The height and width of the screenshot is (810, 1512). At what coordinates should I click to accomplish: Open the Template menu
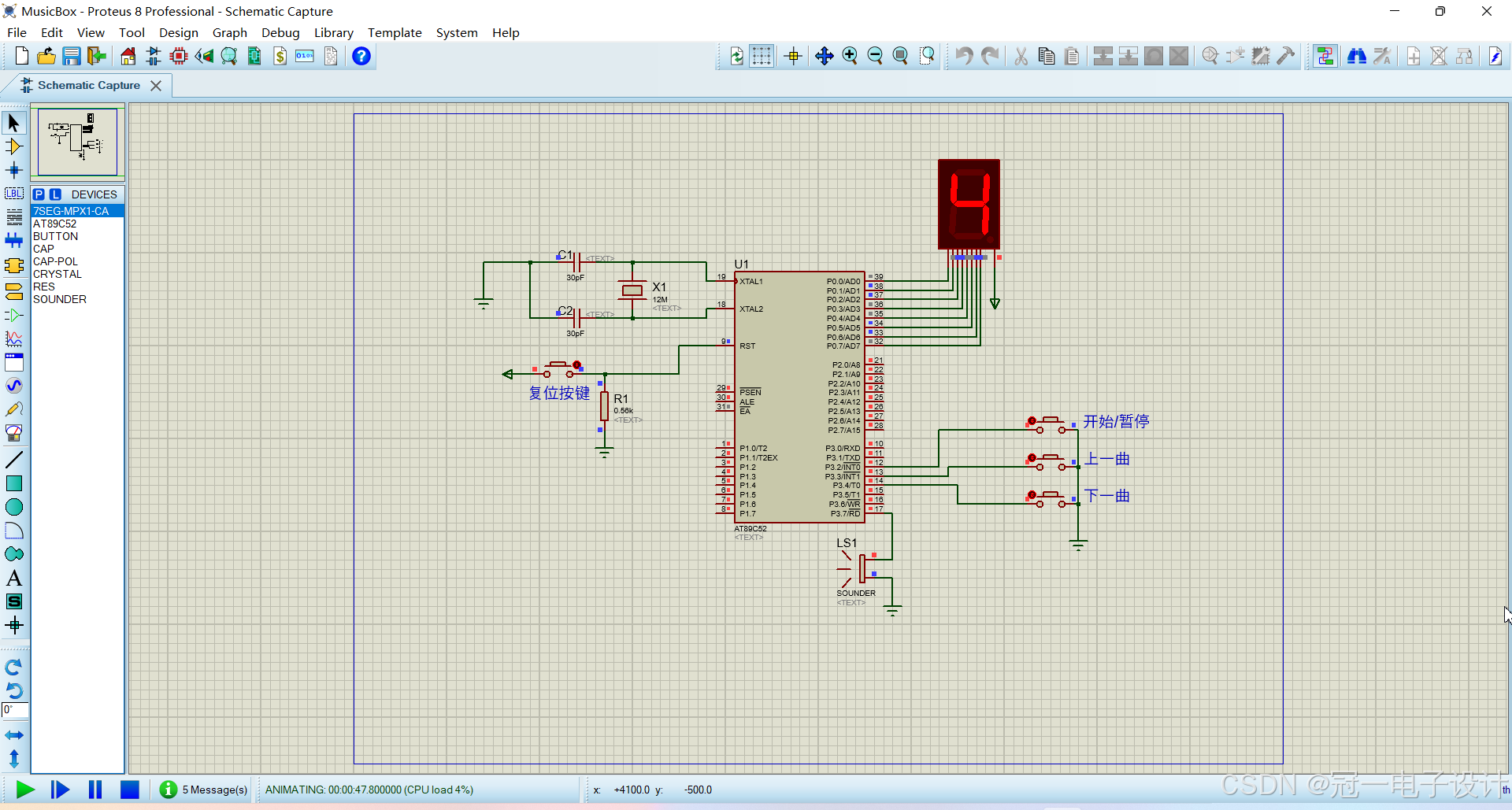click(x=395, y=32)
